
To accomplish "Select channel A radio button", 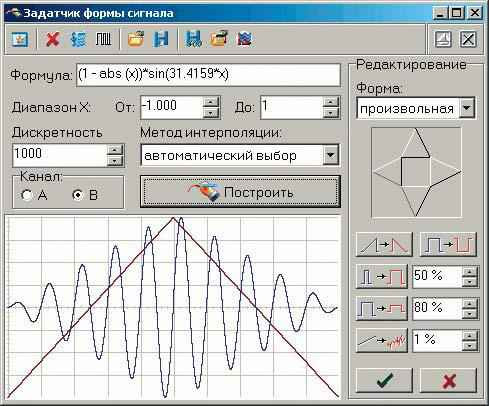I will [x=27, y=195].
